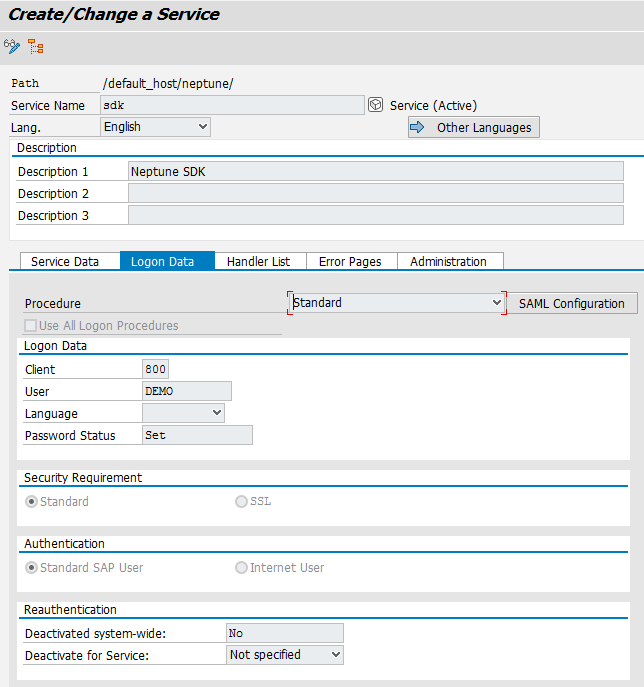Select the Internet User authentication radio

pyautogui.click(x=241, y=567)
